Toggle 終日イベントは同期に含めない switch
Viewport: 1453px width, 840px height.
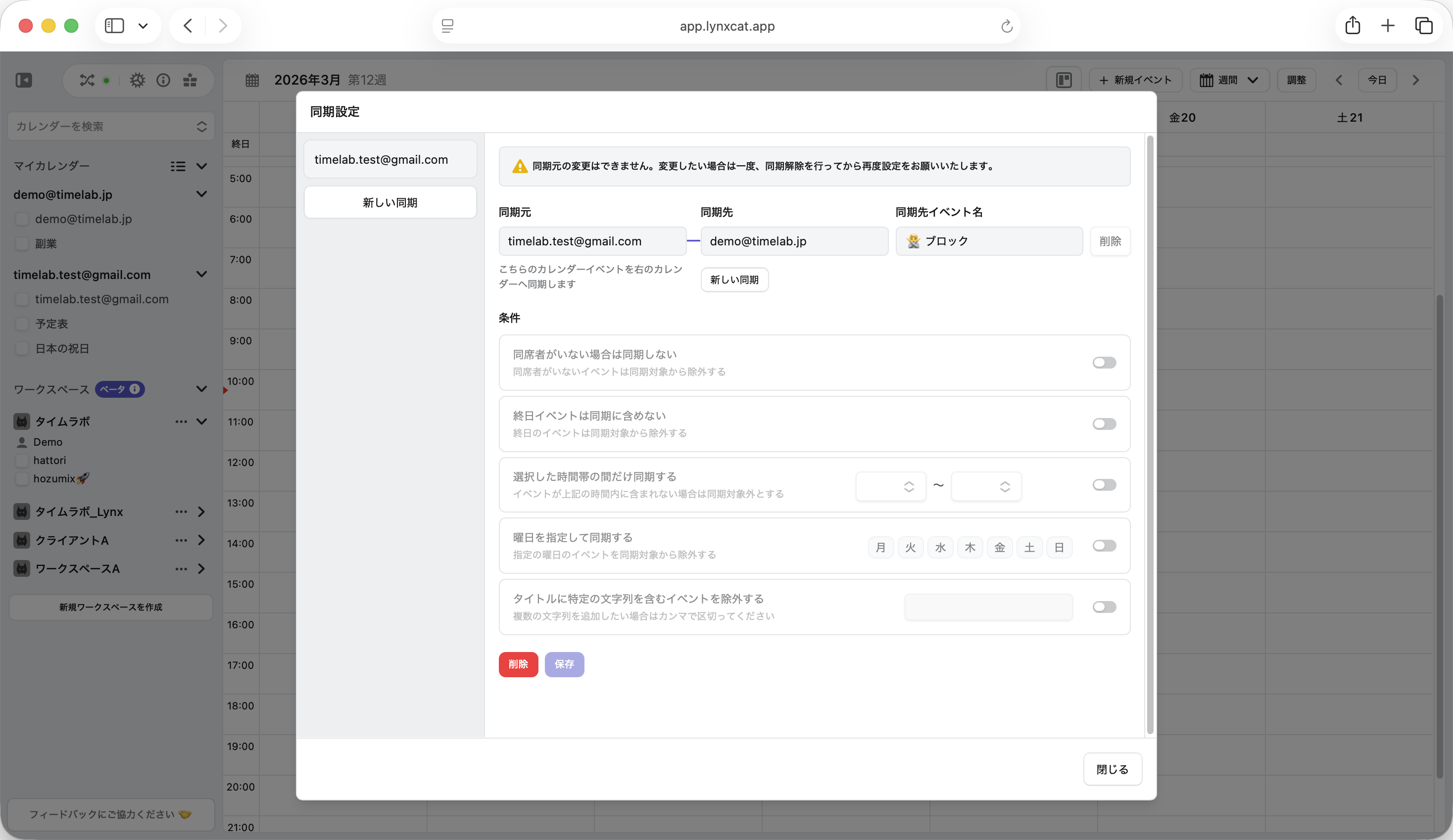[x=1104, y=424]
